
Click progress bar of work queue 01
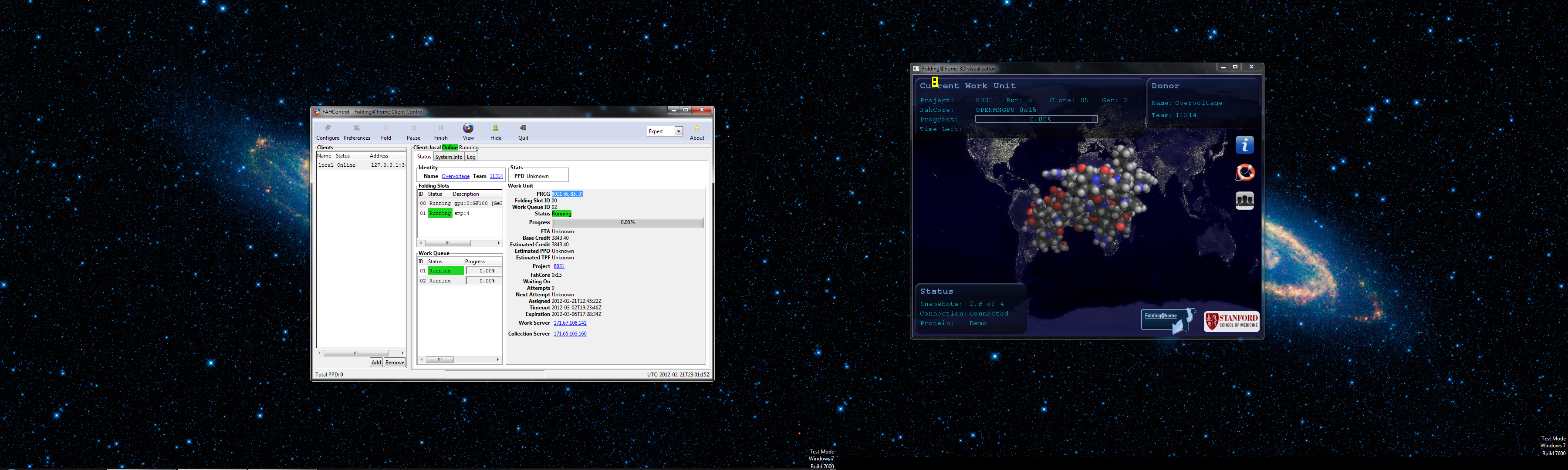(484, 271)
